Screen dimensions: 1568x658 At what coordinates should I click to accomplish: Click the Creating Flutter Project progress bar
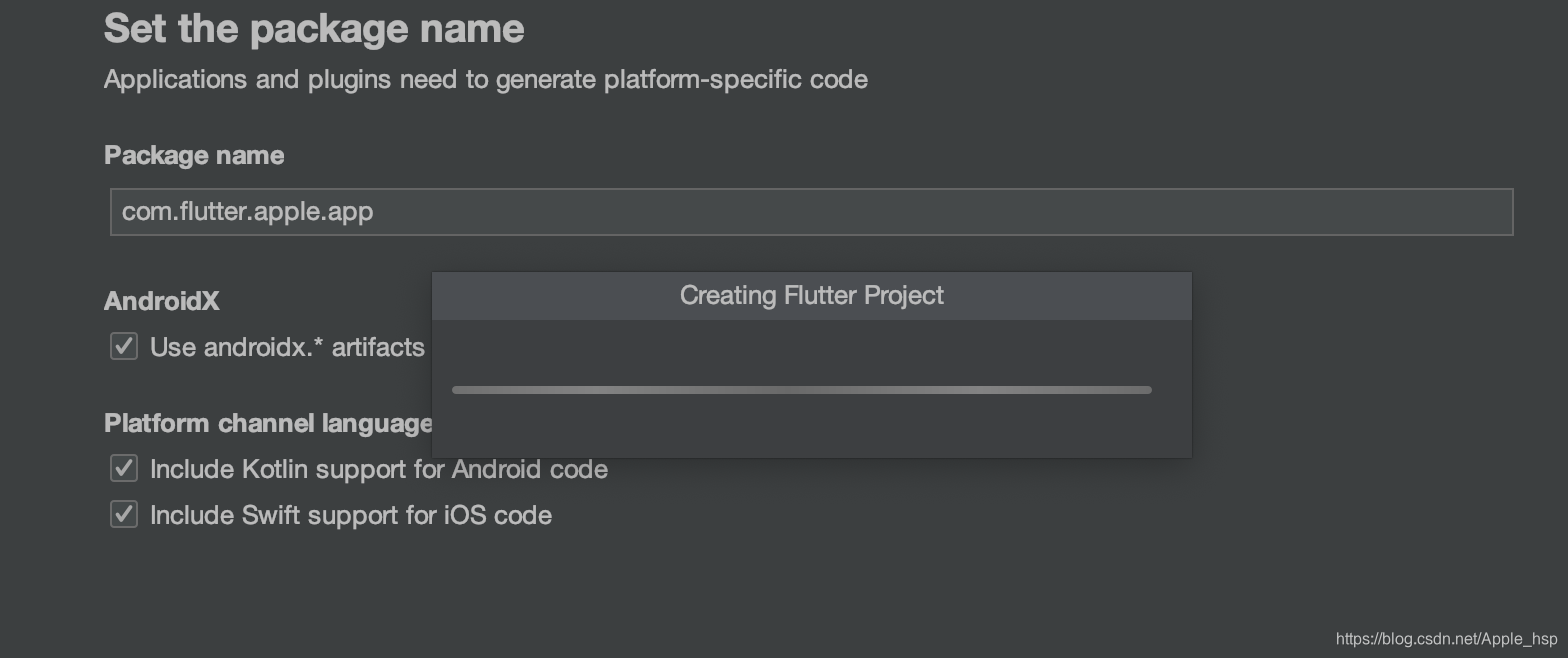pyautogui.click(x=801, y=390)
